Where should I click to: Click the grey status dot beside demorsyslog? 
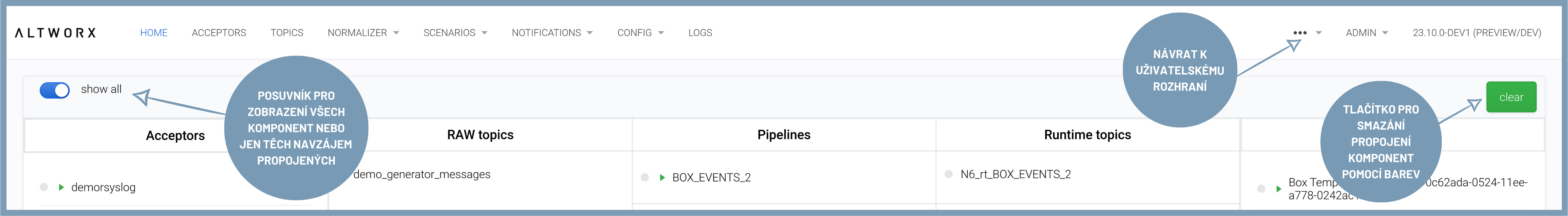click(44, 187)
